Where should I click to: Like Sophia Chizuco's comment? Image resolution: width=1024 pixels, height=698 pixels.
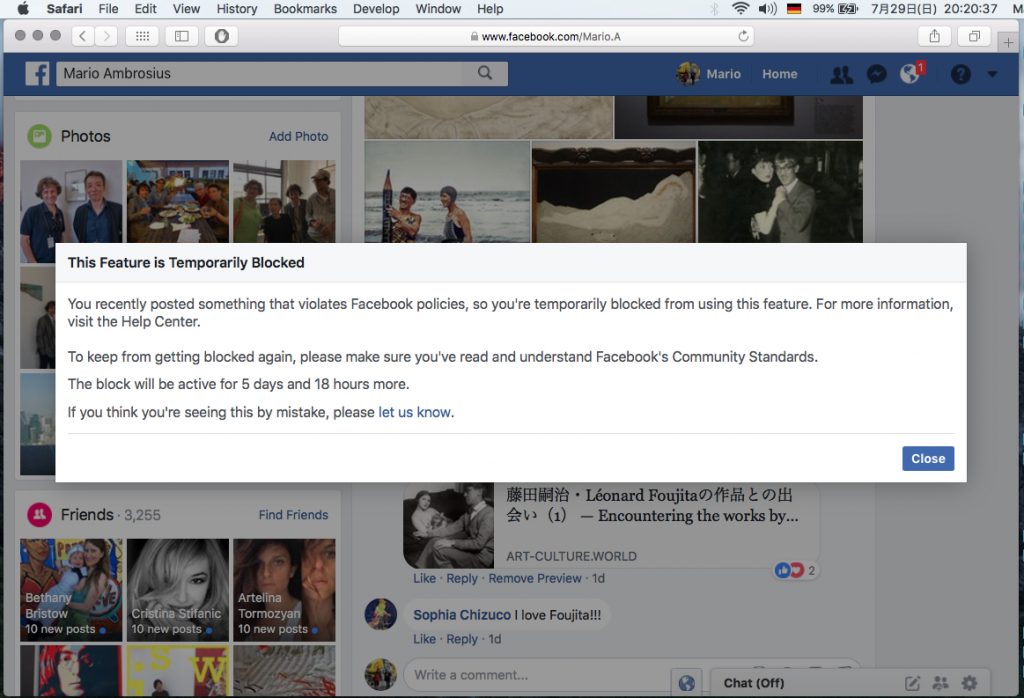[x=424, y=639]
